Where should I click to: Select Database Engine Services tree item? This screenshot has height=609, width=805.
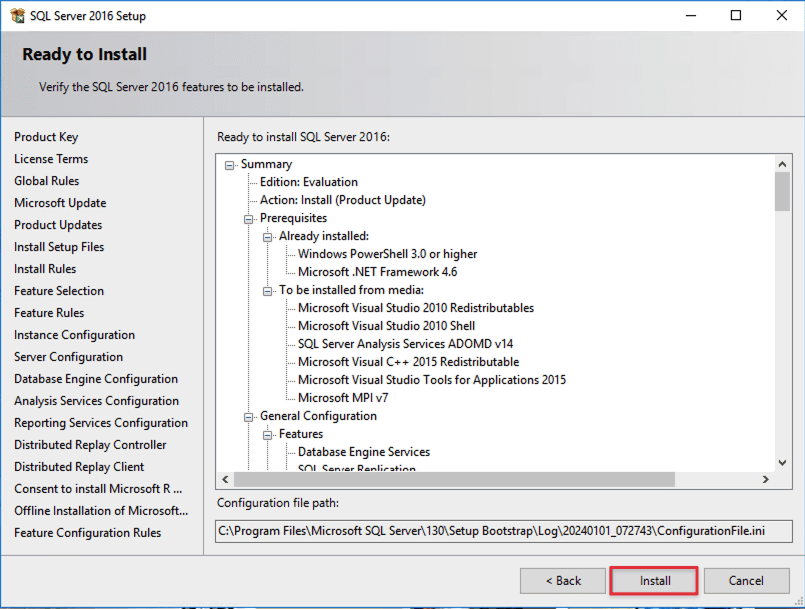click(x=363, y=452)
